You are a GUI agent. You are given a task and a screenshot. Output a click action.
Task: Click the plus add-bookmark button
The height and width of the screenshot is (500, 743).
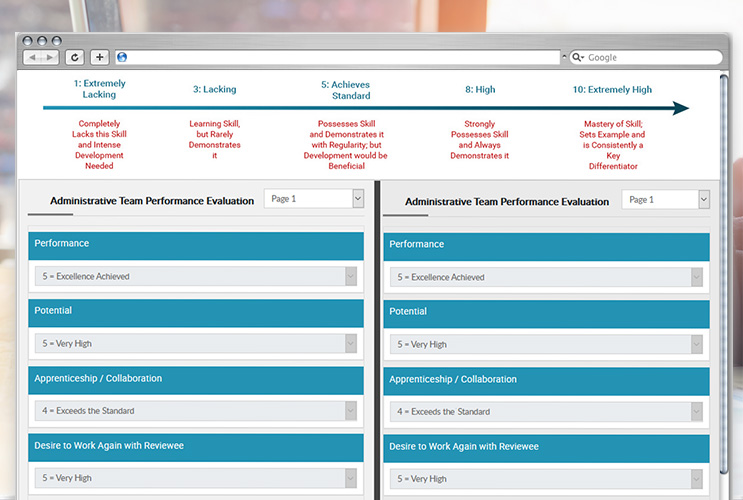pyautogui.click(x=100, y=57)
